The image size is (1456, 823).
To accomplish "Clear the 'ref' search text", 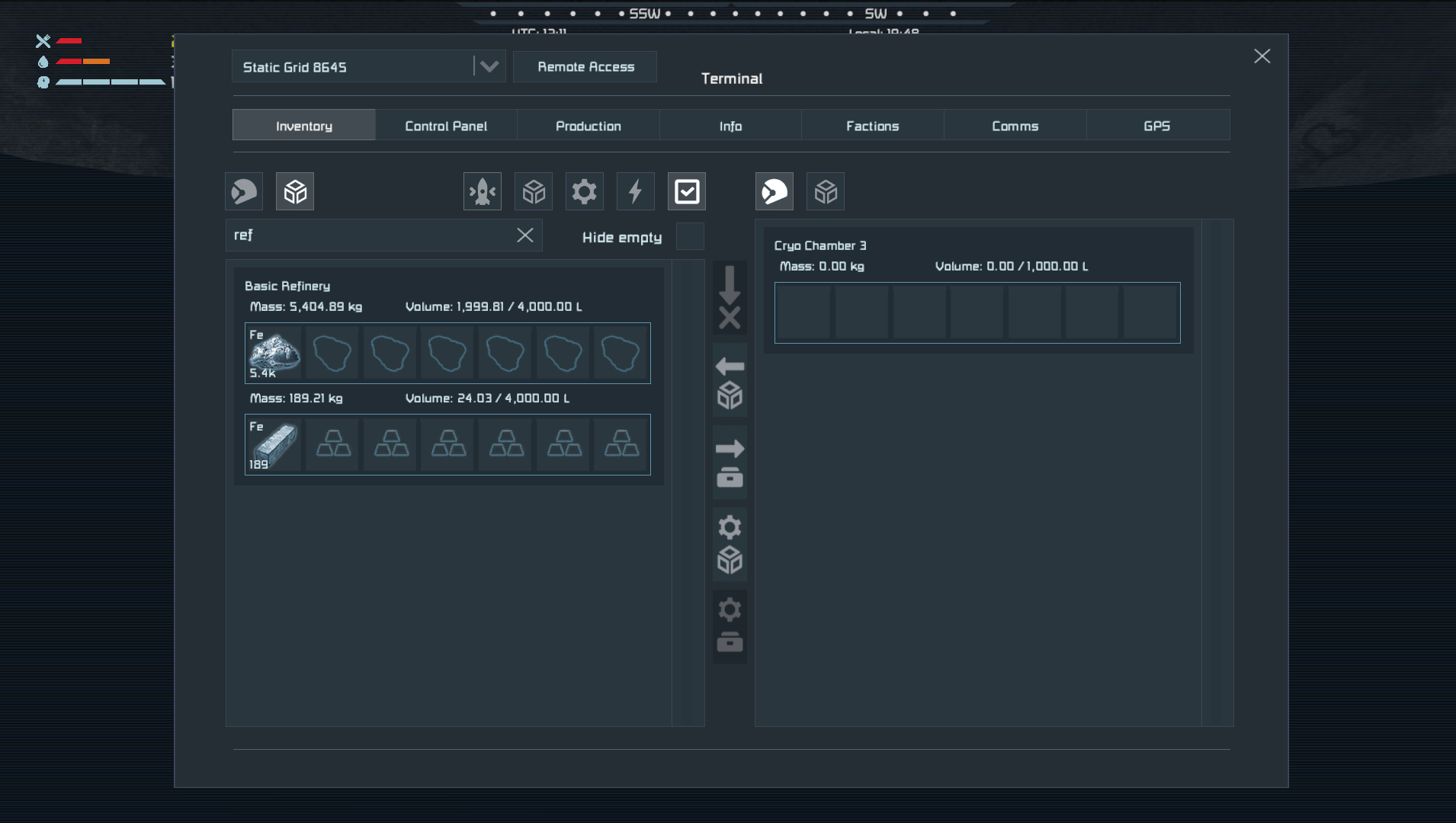I will point(525,235).
